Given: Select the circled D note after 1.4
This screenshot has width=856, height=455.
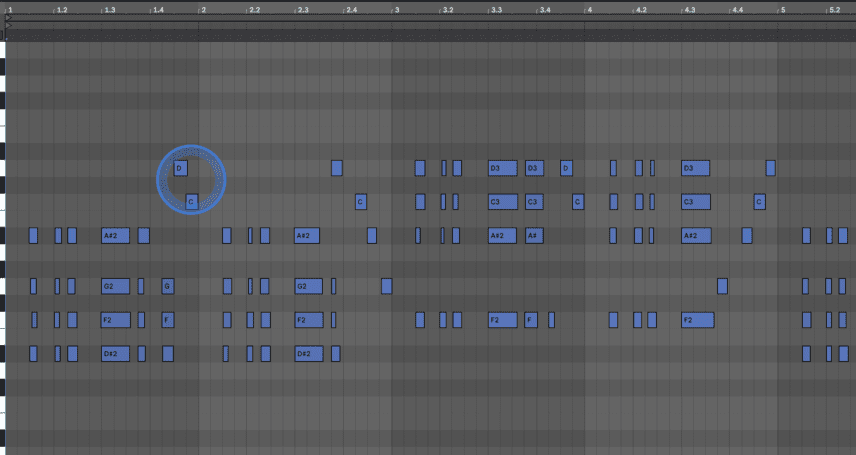Looking at the screenshot, I should coord(181,168).
